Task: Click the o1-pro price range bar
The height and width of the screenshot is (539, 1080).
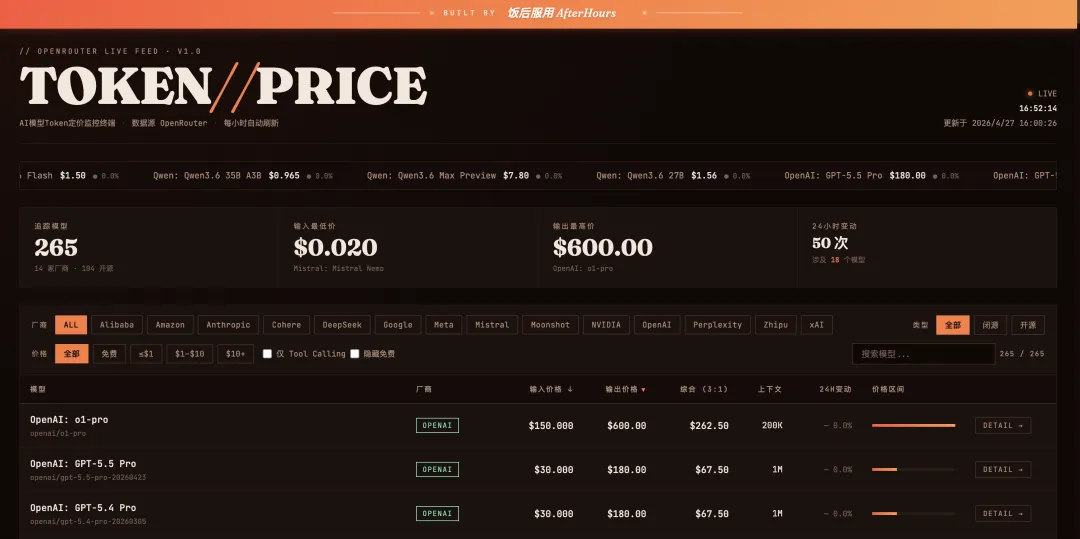Action: tap(913, 425)
